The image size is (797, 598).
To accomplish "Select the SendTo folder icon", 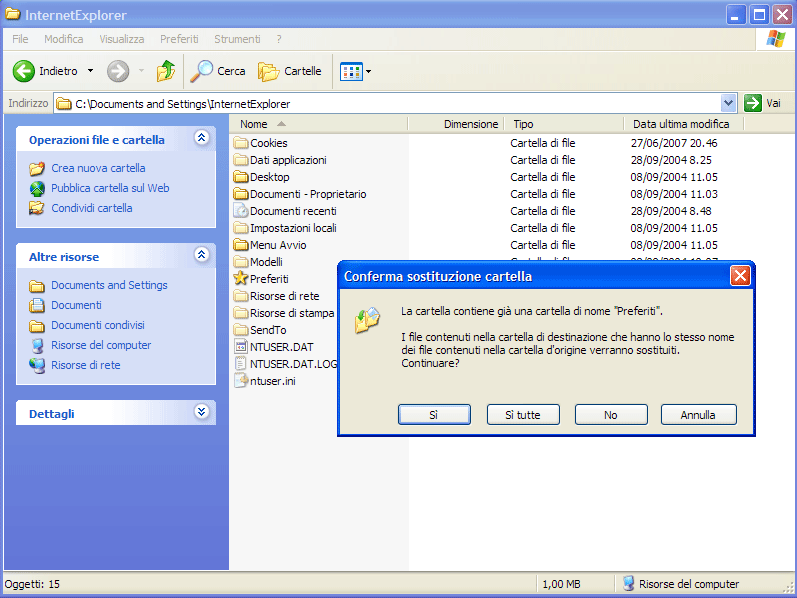I will (x=241, y=330).
